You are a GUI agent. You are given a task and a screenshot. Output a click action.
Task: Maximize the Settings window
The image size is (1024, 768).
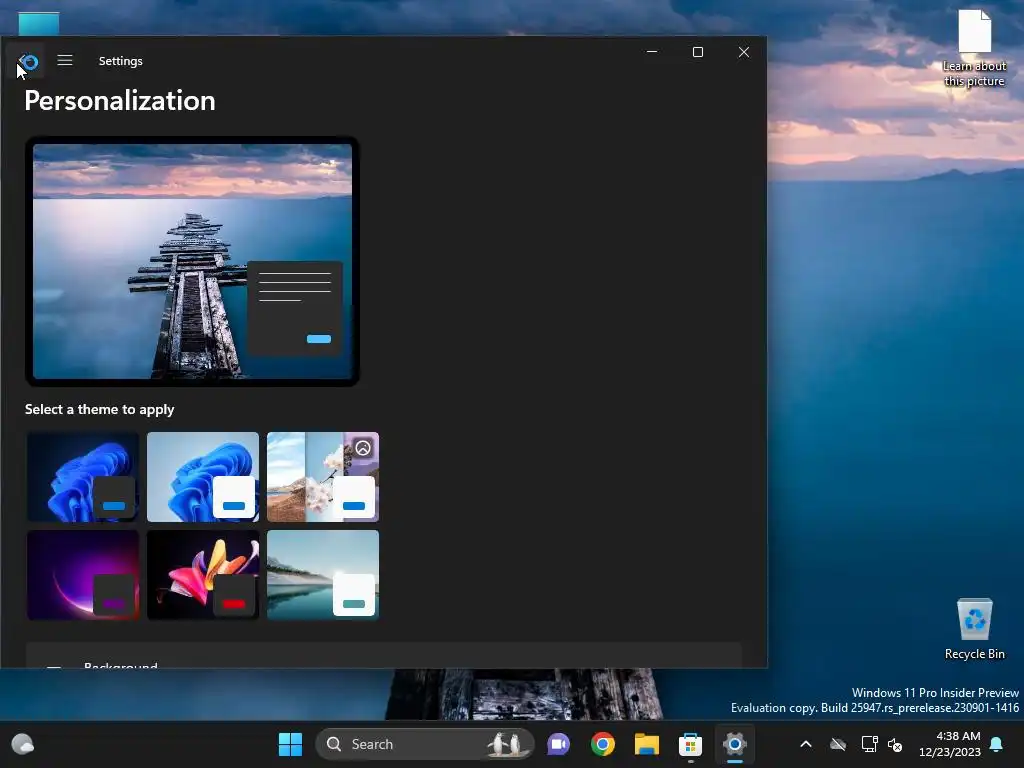point(697,52)
